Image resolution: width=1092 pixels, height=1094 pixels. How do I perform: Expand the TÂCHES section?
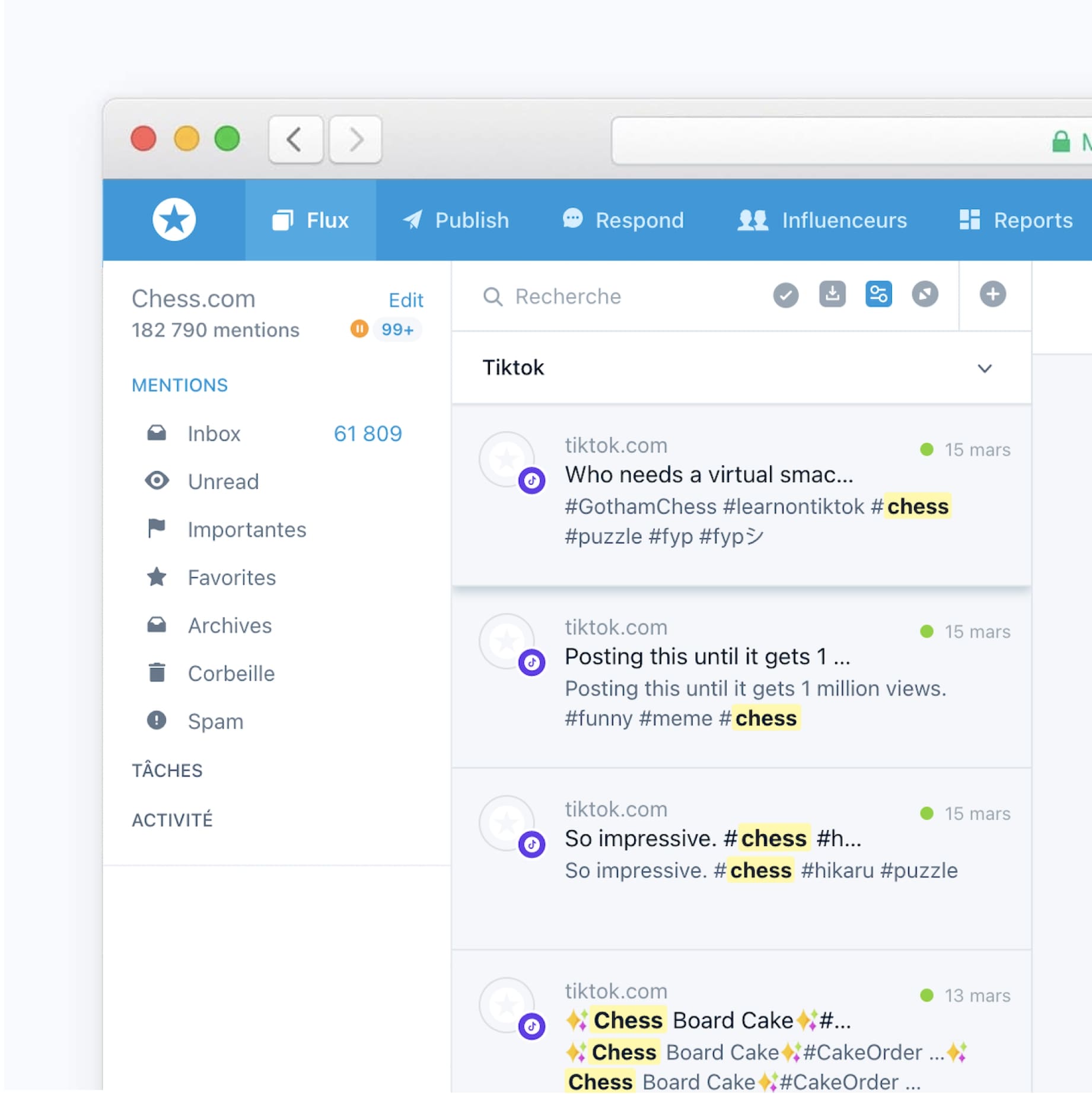click(167, 771)
